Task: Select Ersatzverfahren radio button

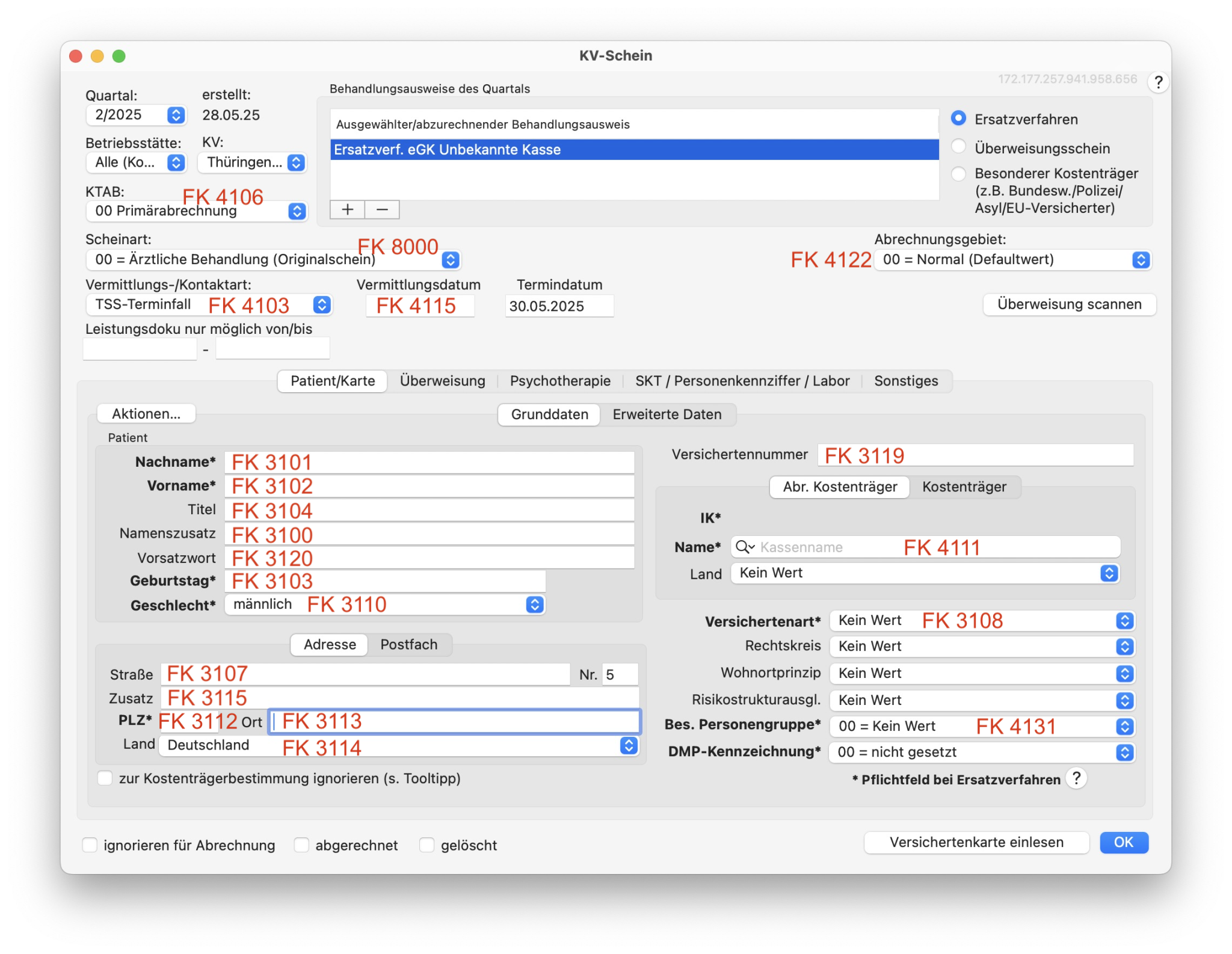Action: coord(958,118)
